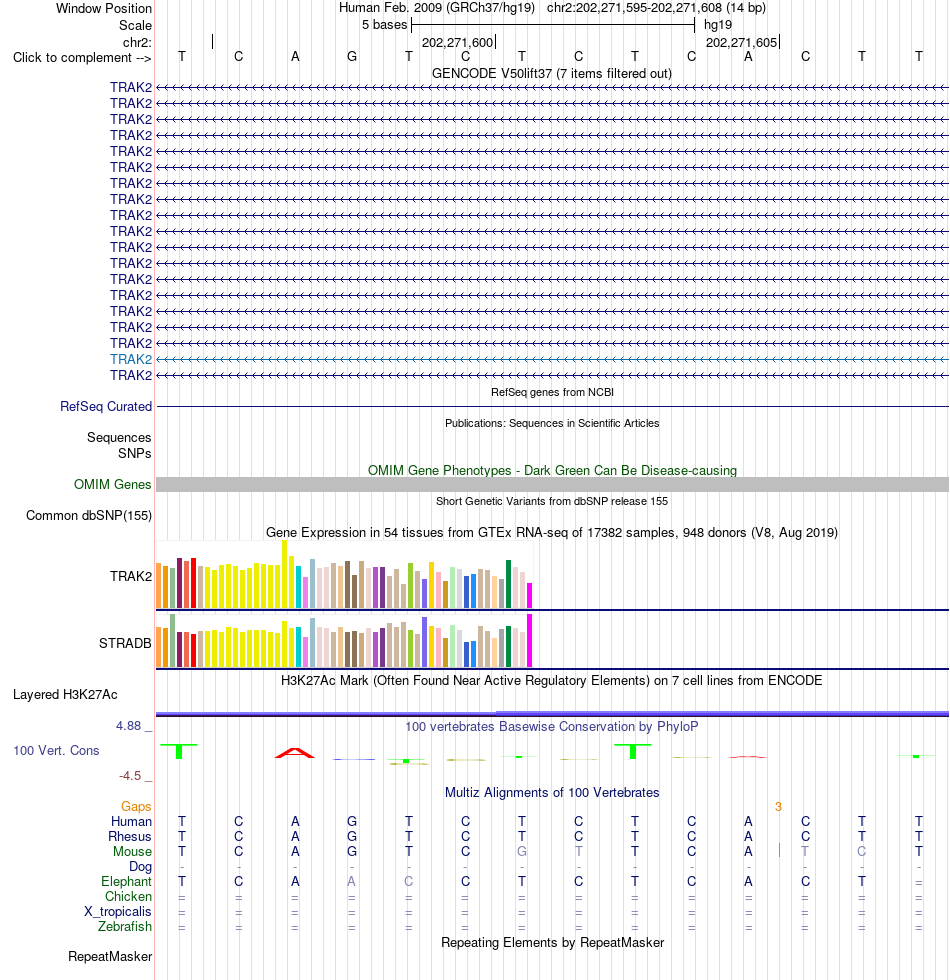Viewport: 950px width, 980px height.
Task: Click the magenta bar in STRADB chart
Action: (x=529, y=641)
